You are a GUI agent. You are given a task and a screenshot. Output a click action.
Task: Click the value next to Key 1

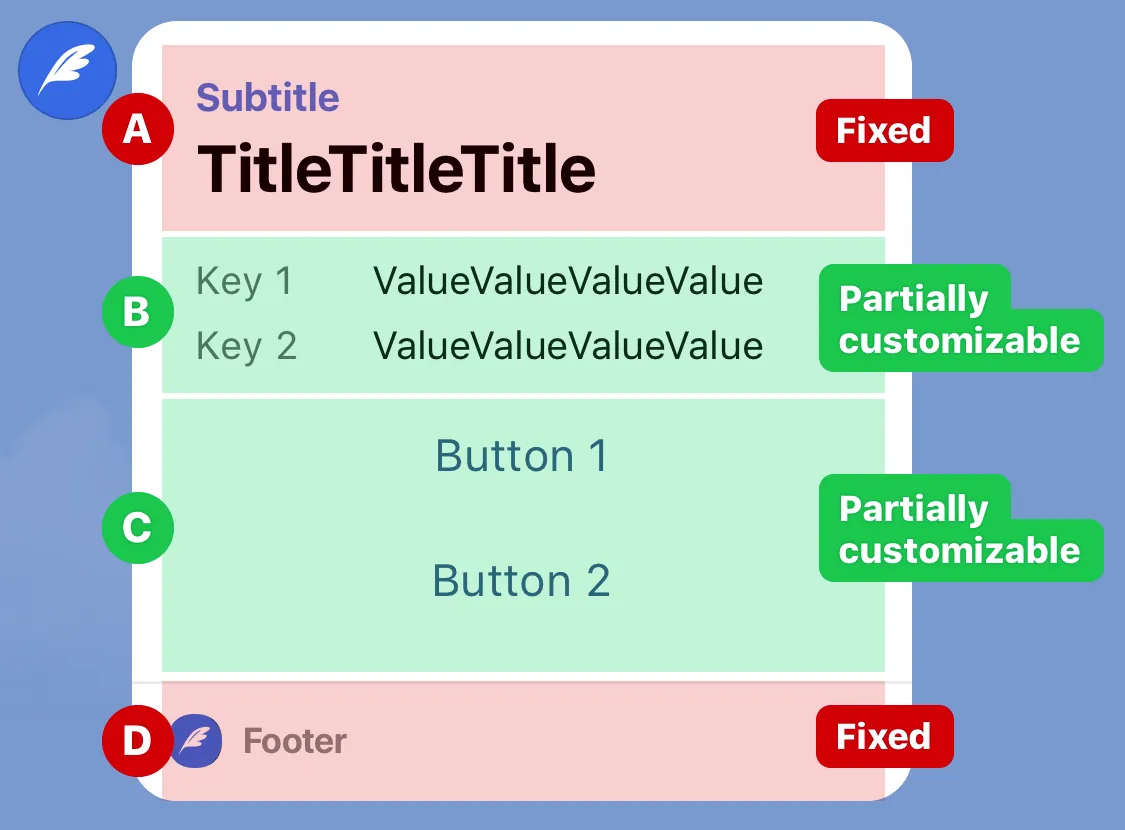[568, 281]
